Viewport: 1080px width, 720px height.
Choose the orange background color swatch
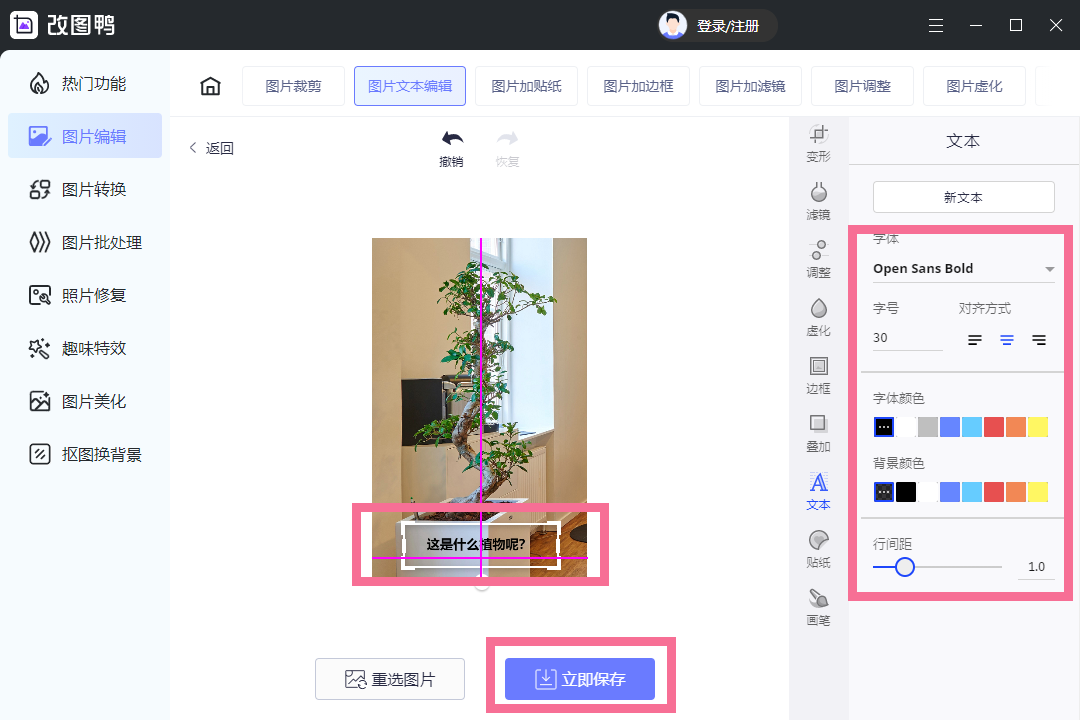(x=1016, y=492)
